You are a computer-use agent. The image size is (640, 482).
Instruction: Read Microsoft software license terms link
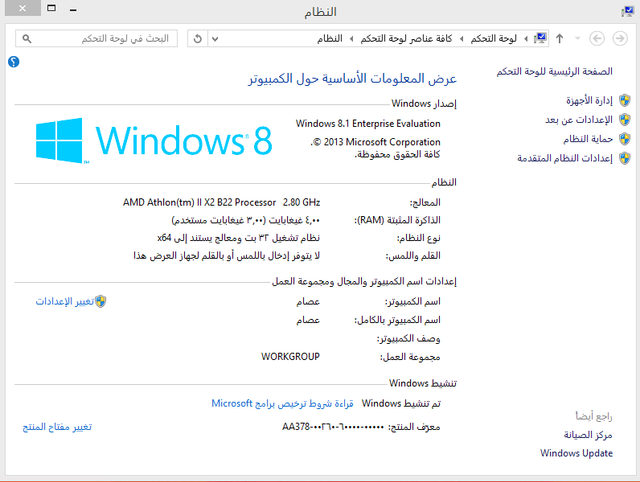coord(282,404)
